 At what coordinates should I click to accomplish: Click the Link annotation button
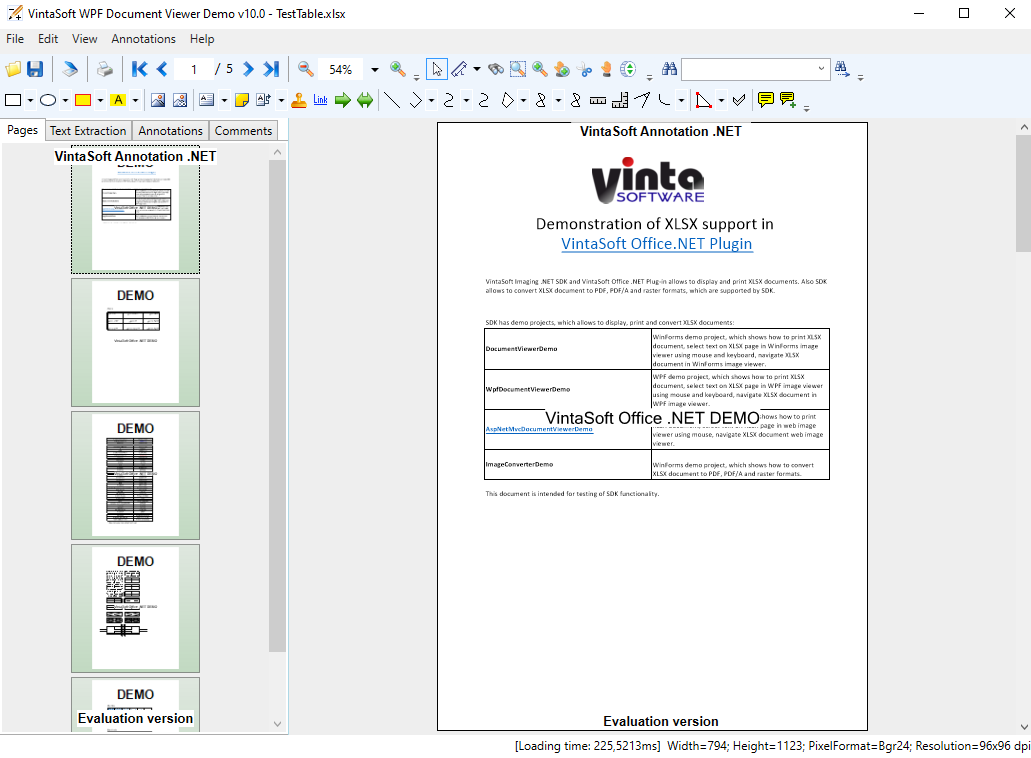point(320,100)
